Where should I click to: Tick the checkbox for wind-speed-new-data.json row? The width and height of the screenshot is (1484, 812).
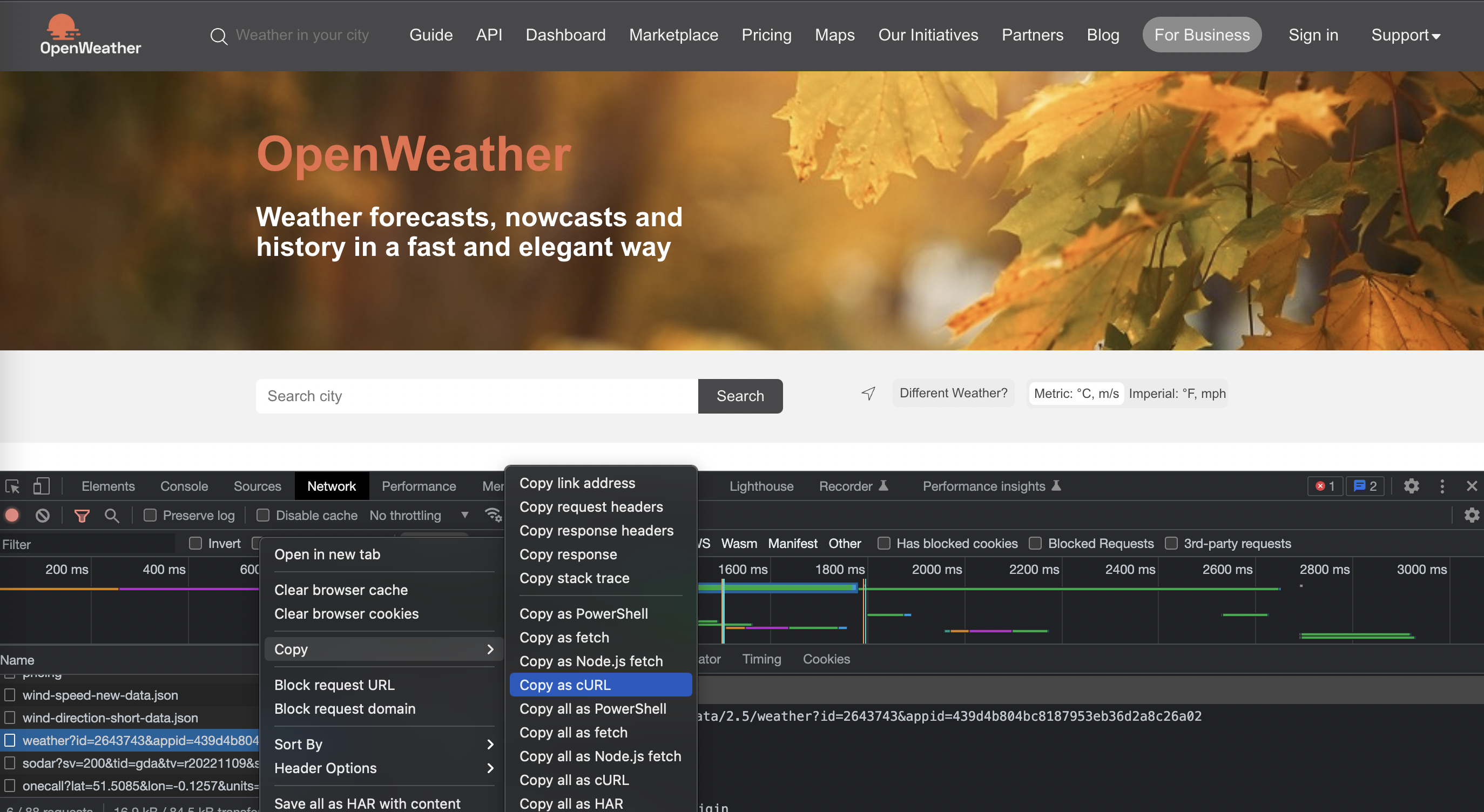(10, 695)
